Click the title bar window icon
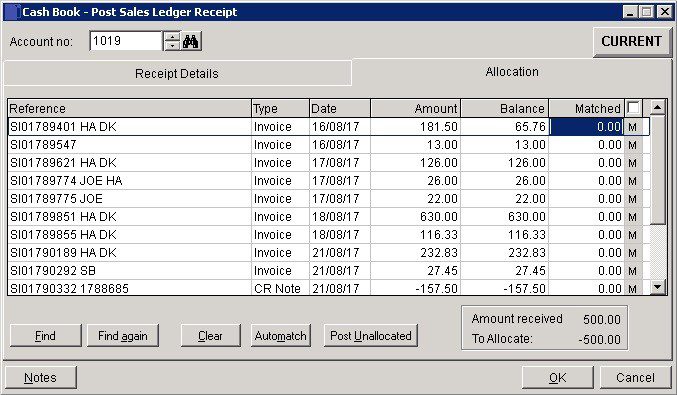The image size is (677, 395). (x=12, y=12)
